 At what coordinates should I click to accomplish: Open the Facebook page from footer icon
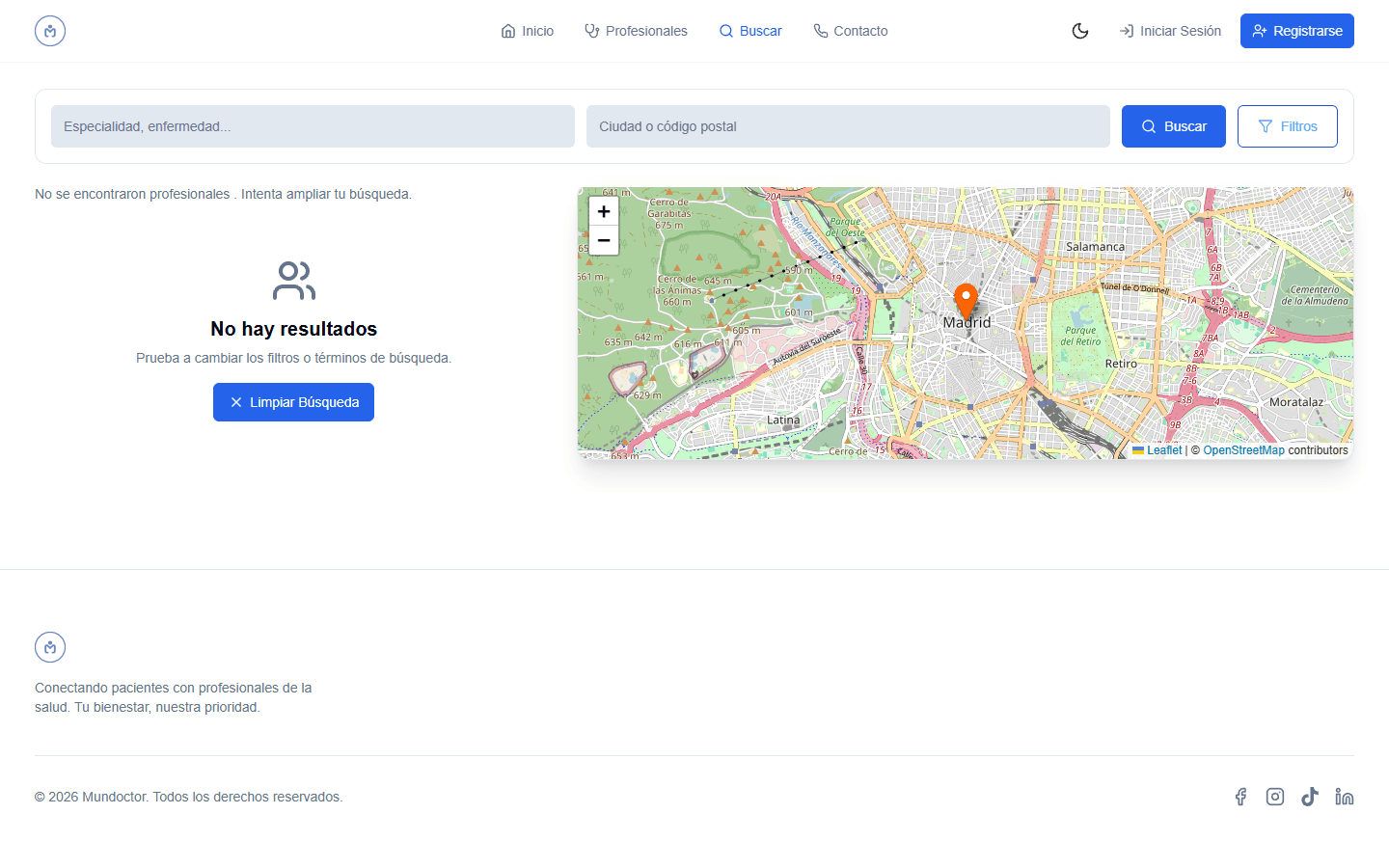tap(1240, 796)
